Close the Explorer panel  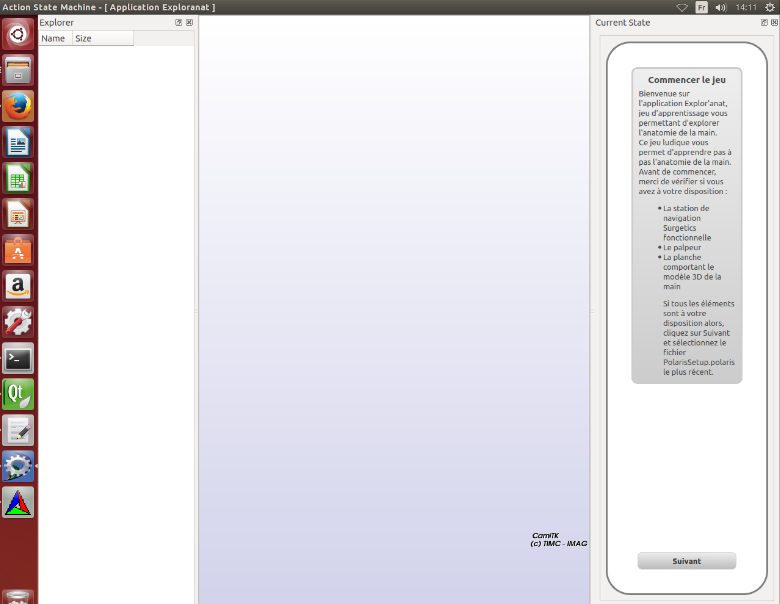(189, 23)
